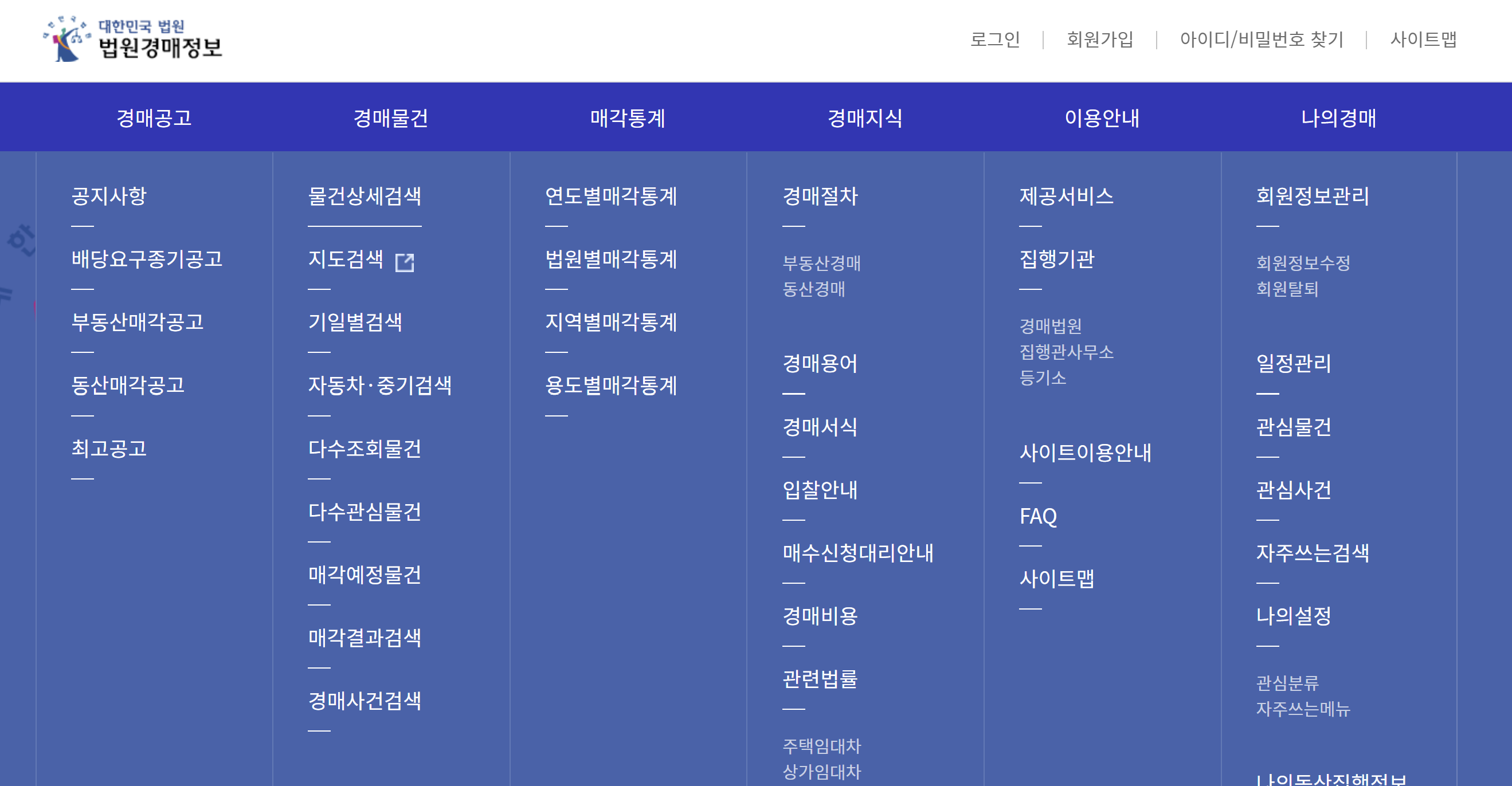Screen dimensions: 1512x786
Task: Open 지도검색 submenu item
Action: coord(346,259)
